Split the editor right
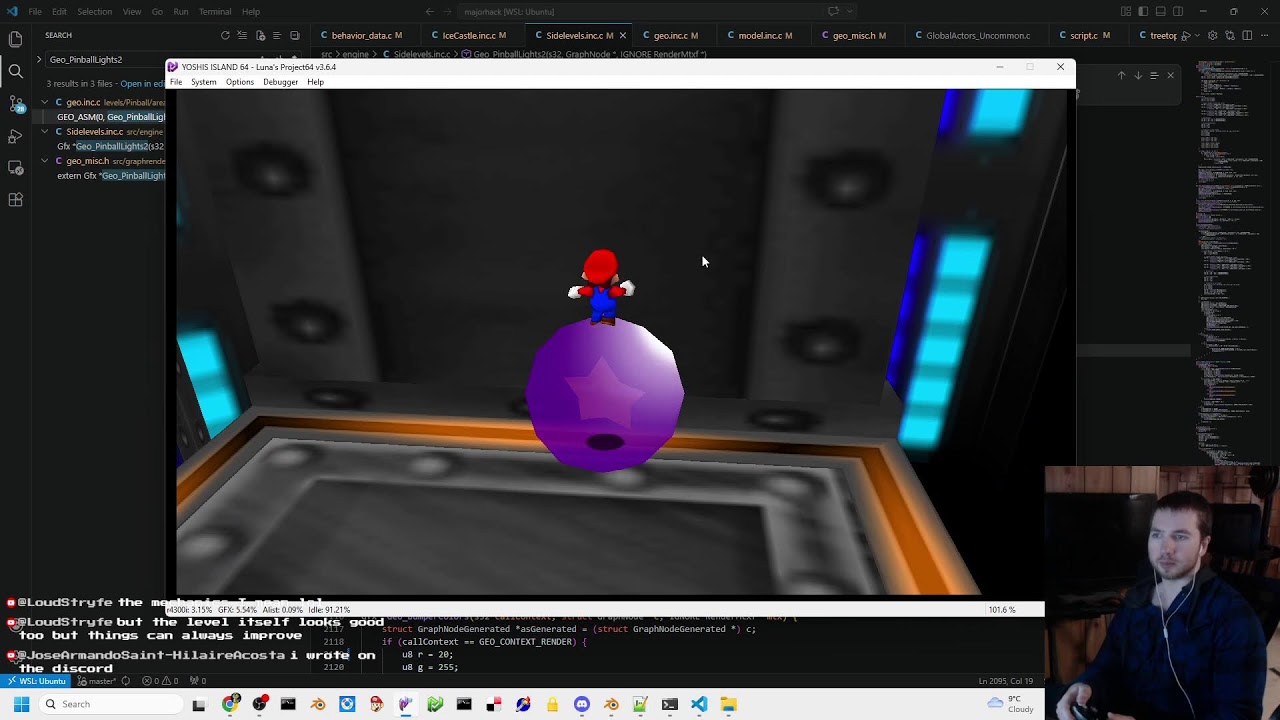 click(1246, 36)
